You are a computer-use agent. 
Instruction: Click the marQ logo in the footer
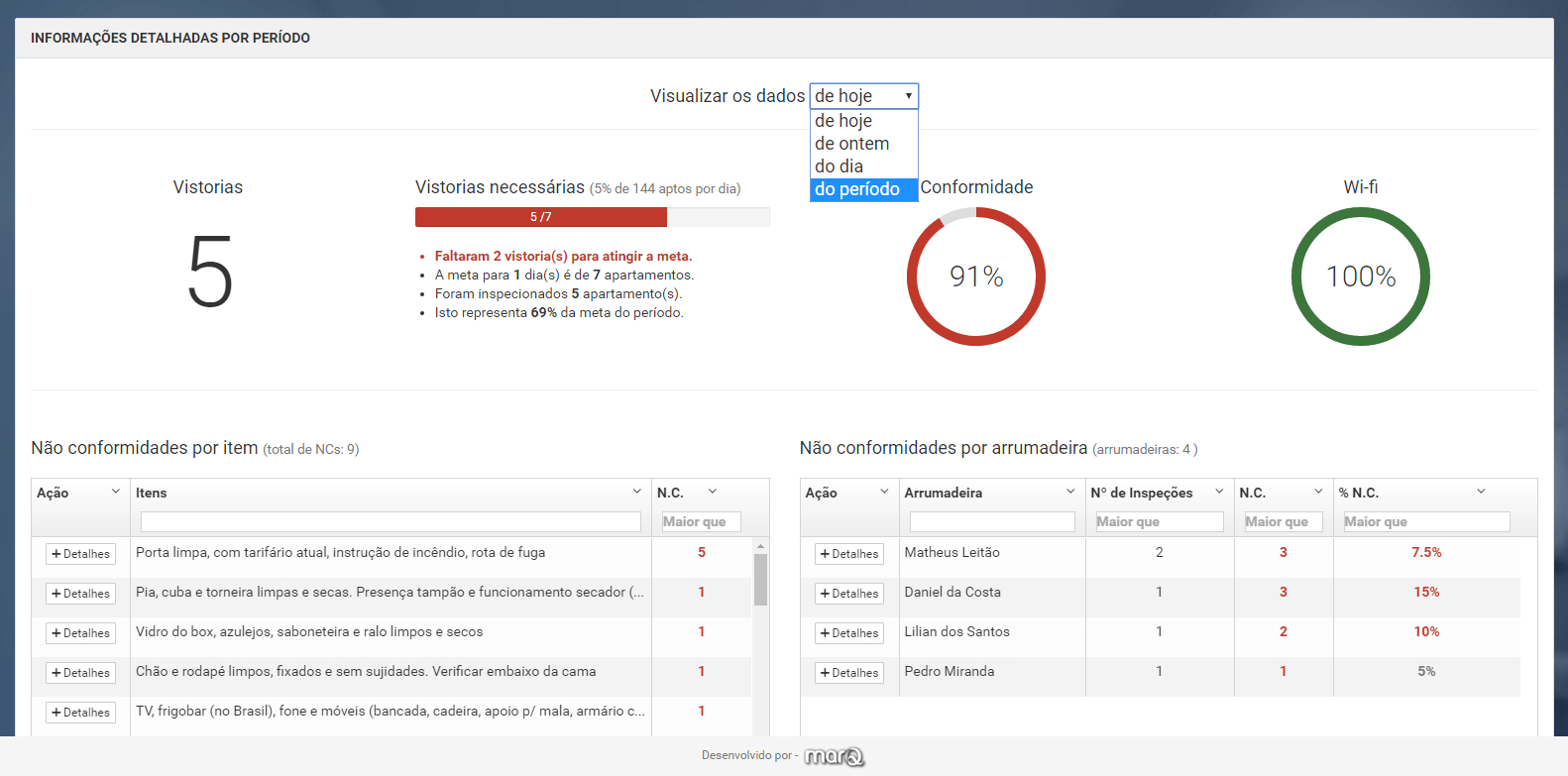[834, 757]
